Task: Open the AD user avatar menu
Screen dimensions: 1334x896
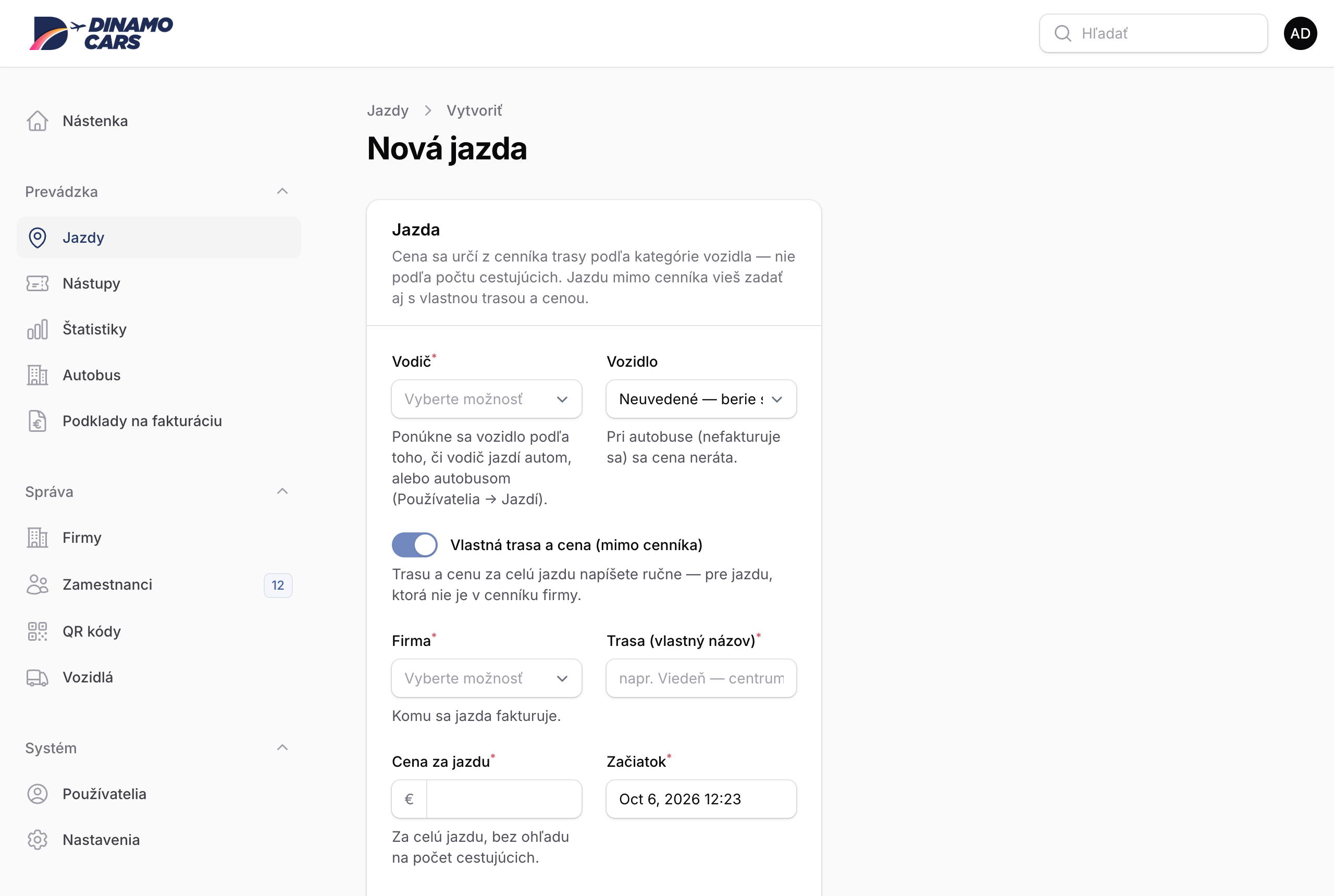Action: click(1300, 33)
